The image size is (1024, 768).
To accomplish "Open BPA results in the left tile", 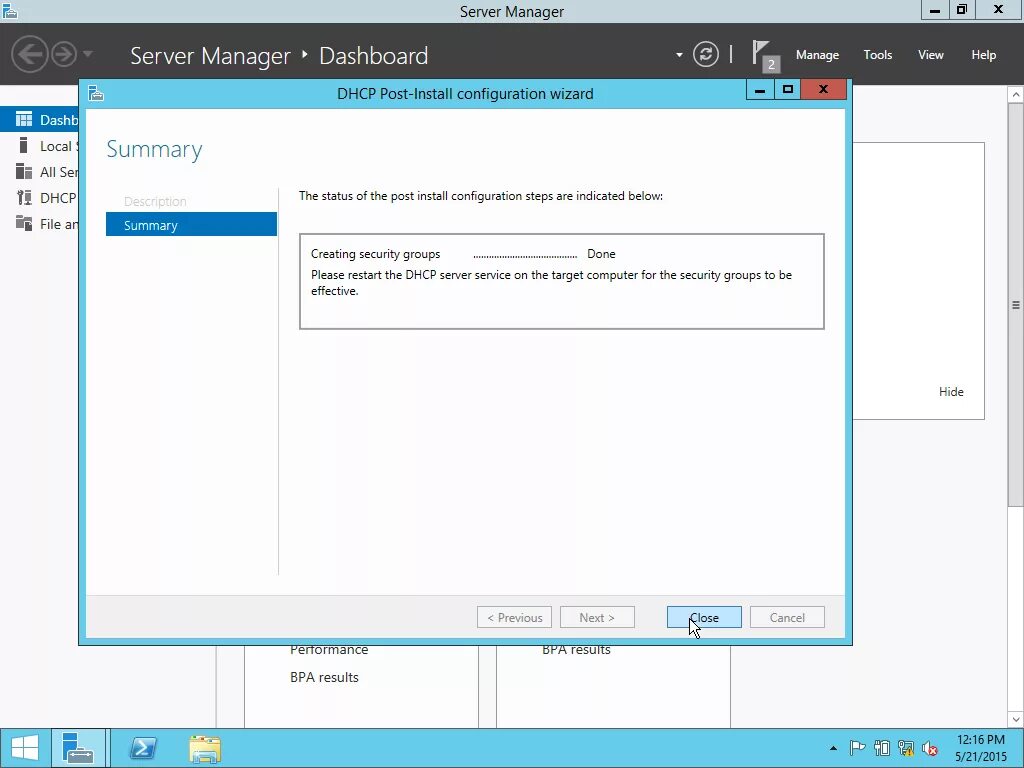I will pos(325,677).
